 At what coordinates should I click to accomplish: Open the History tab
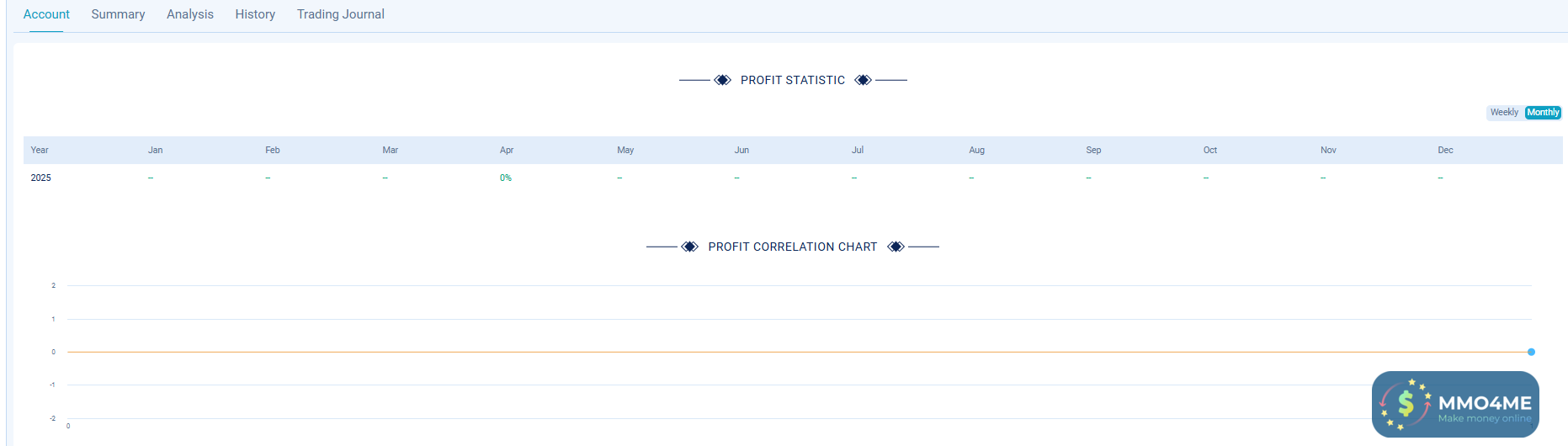255,14
